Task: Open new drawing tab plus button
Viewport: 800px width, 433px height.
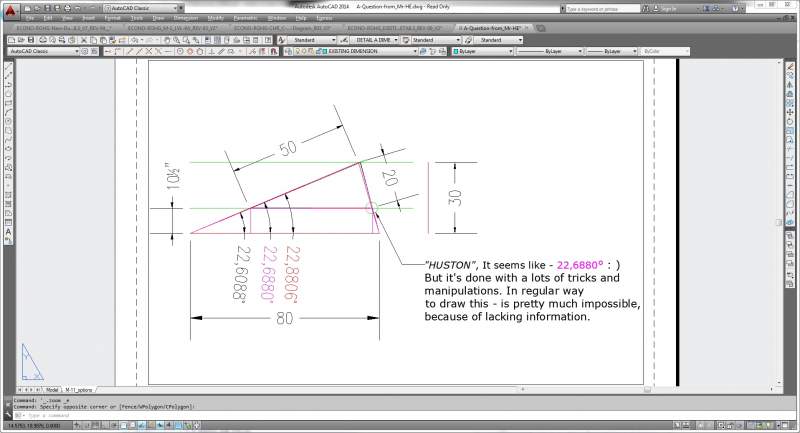Action: tap(541, 28)
